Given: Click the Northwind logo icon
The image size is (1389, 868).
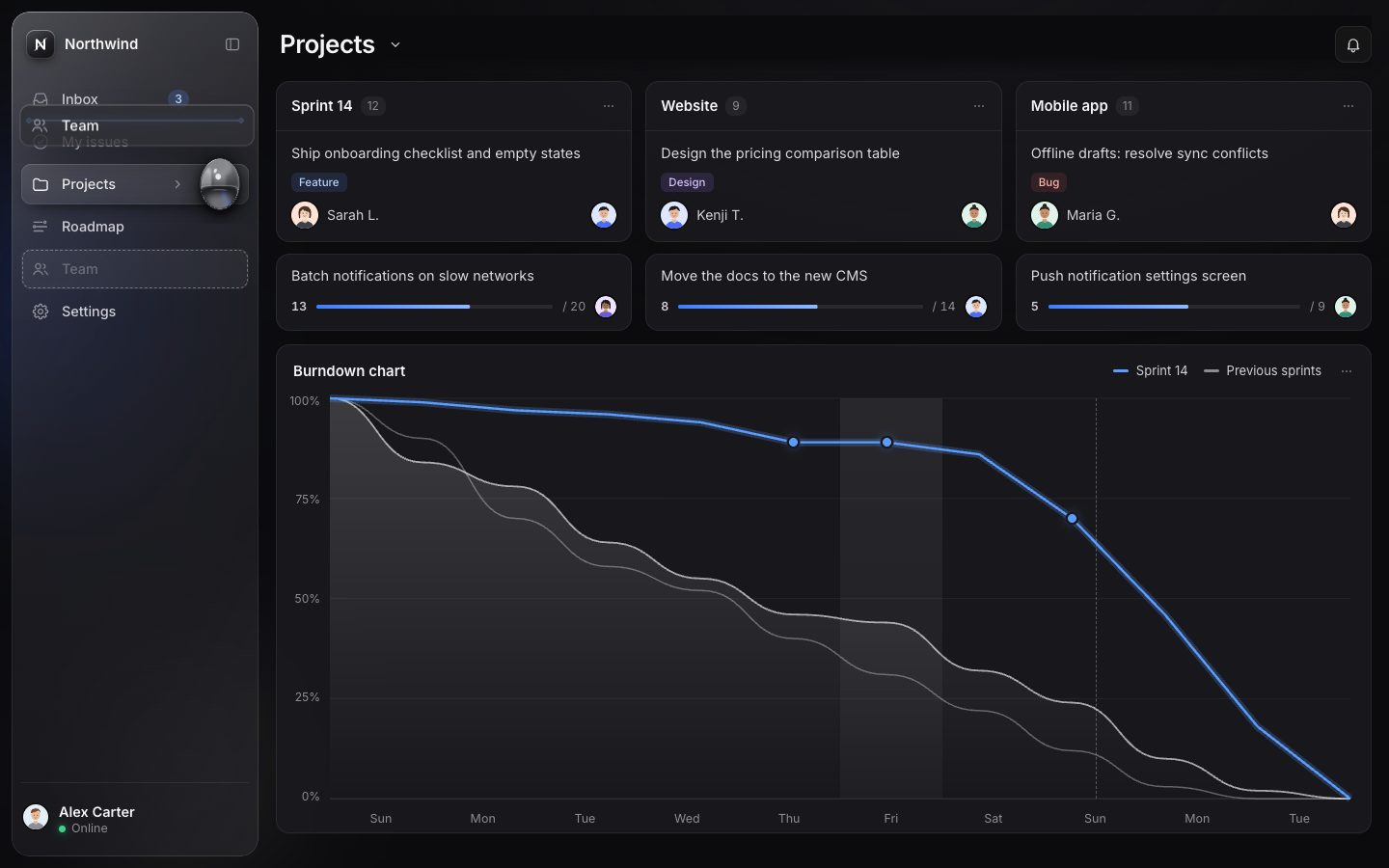Looking at the screenshot, I should pos(41,44).
